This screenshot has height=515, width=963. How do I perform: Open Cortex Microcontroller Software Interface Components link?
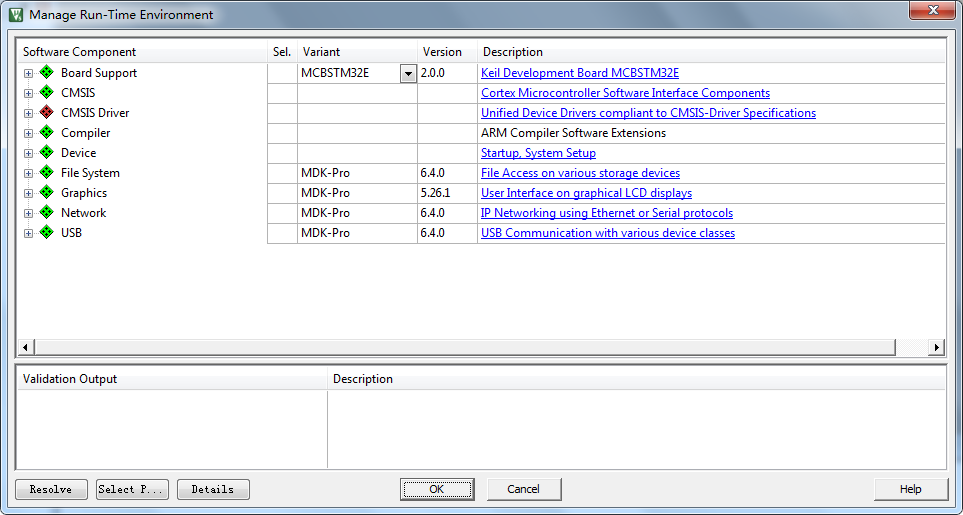[625, 93]
